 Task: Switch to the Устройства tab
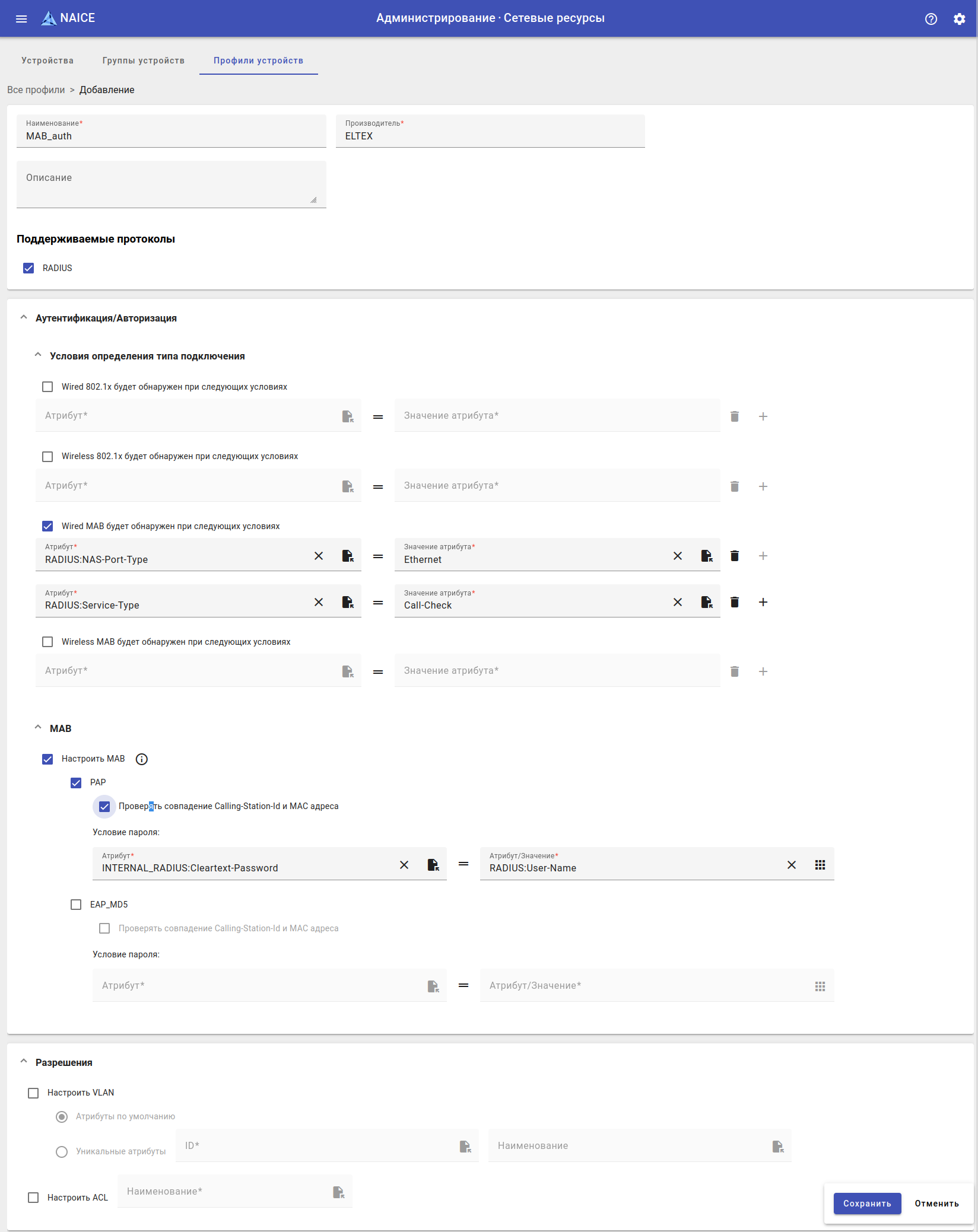47,61
